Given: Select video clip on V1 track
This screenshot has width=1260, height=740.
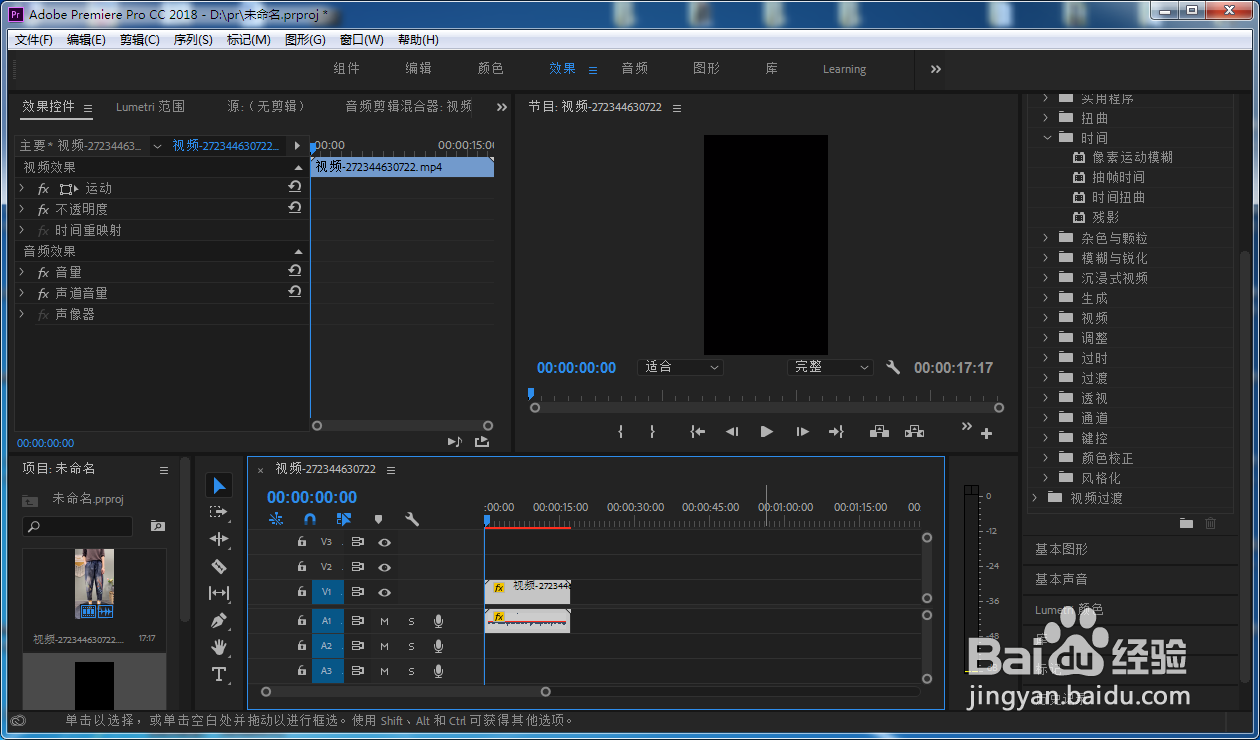Looking at the screenshot, I should click(x=527, y=592).
